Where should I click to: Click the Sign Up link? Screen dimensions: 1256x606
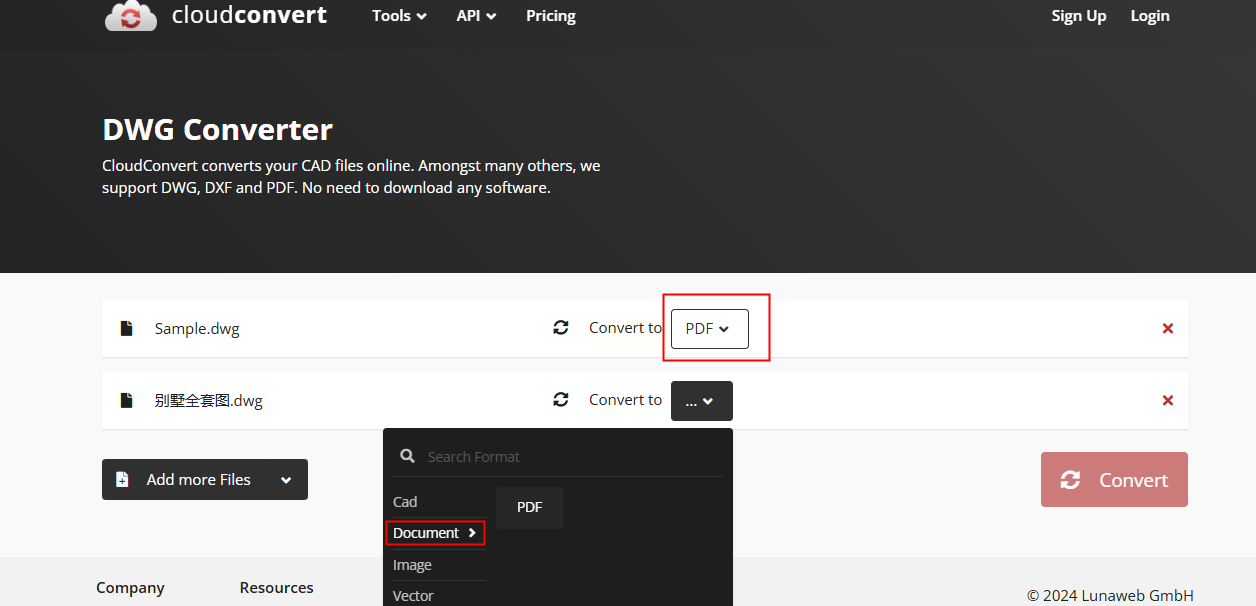click(1078, 16)
